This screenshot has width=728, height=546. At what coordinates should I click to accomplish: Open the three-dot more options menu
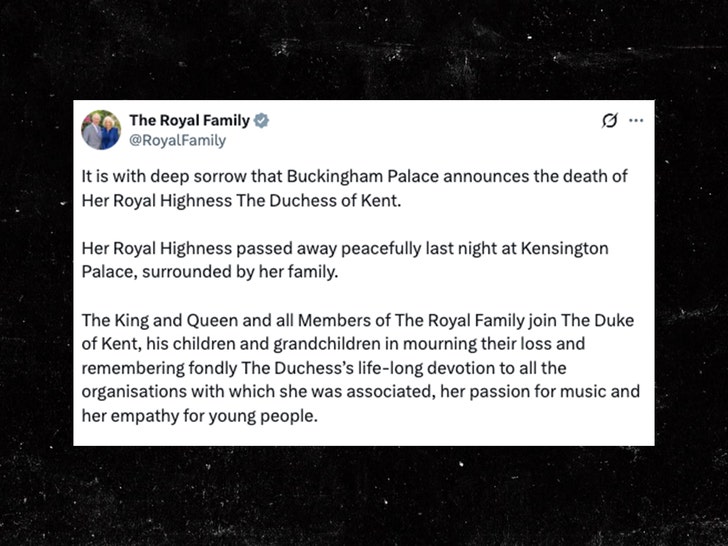pos(636,121)
